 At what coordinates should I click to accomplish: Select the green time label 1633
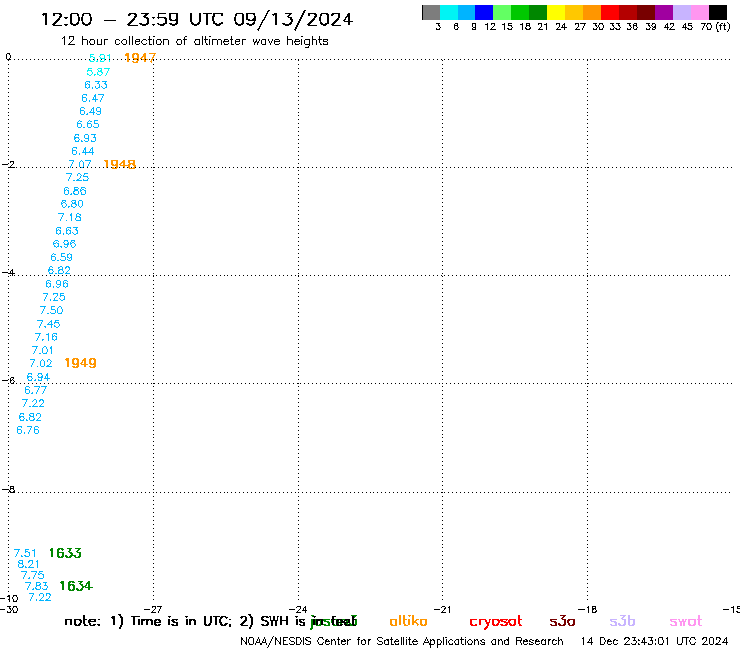pos(65,553)
